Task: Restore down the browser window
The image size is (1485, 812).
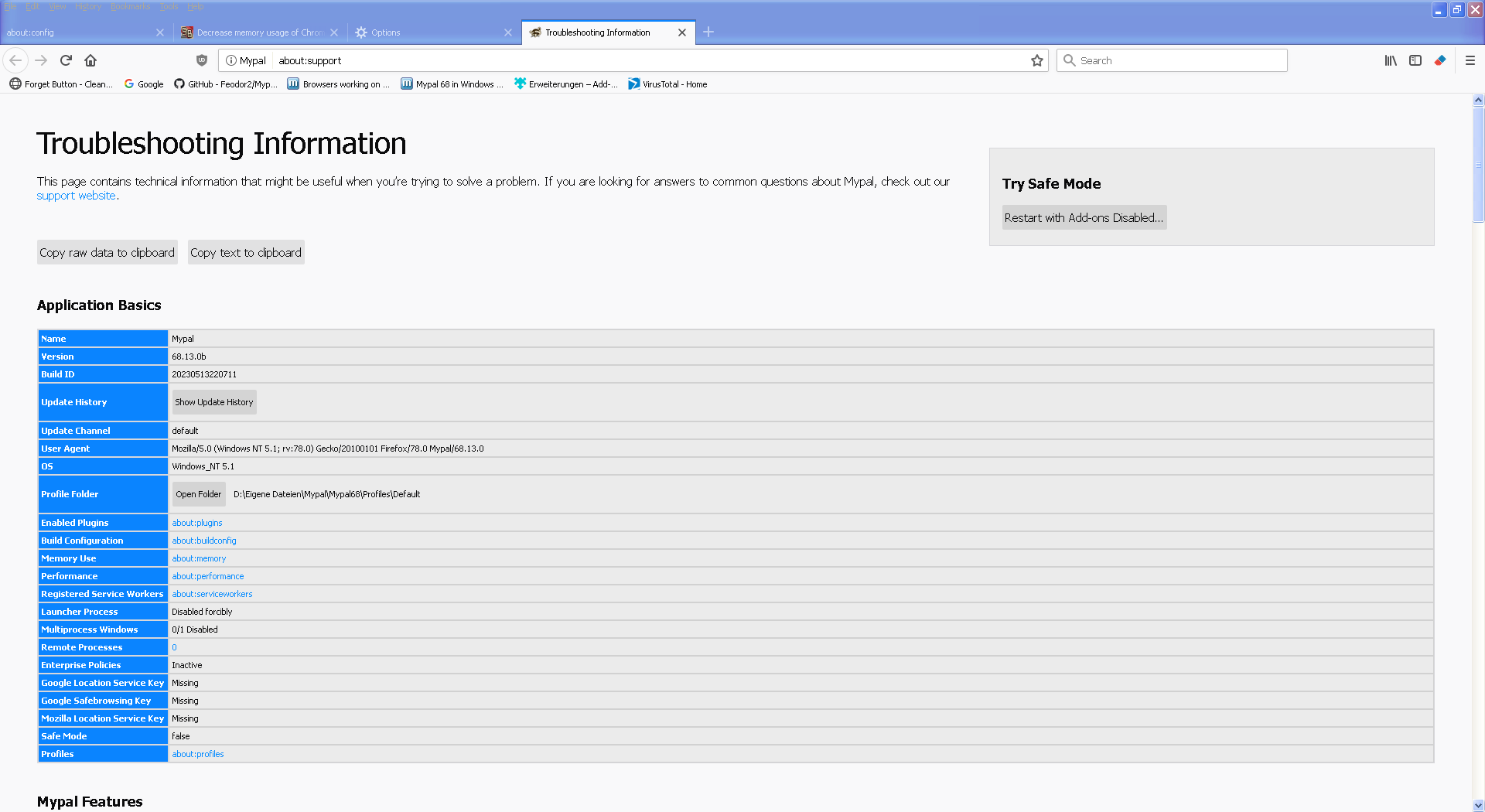Action: (x=1457, y=9)
